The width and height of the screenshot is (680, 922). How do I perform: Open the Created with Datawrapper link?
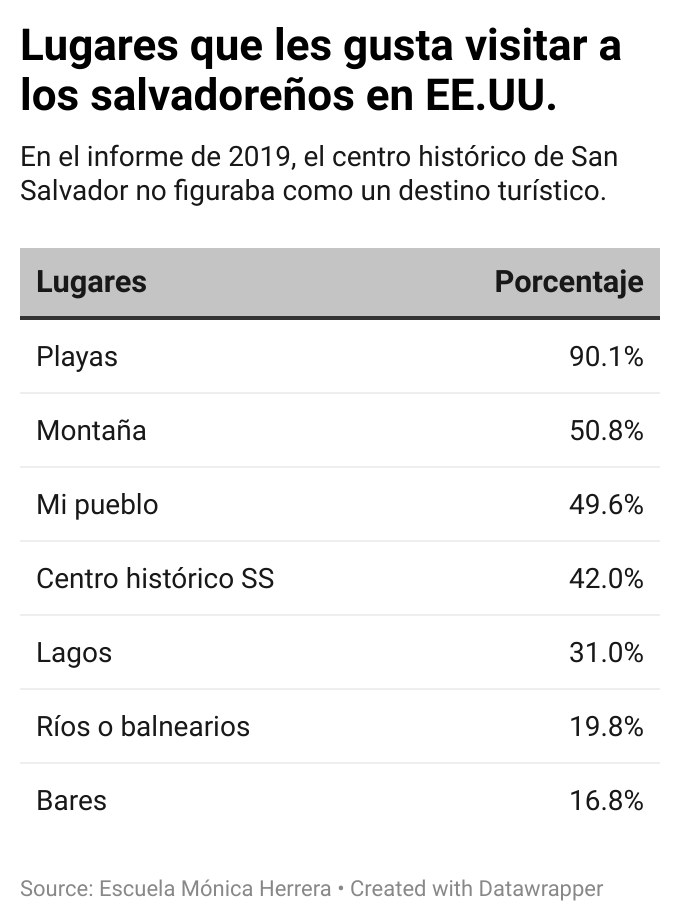tap(477, 889)
